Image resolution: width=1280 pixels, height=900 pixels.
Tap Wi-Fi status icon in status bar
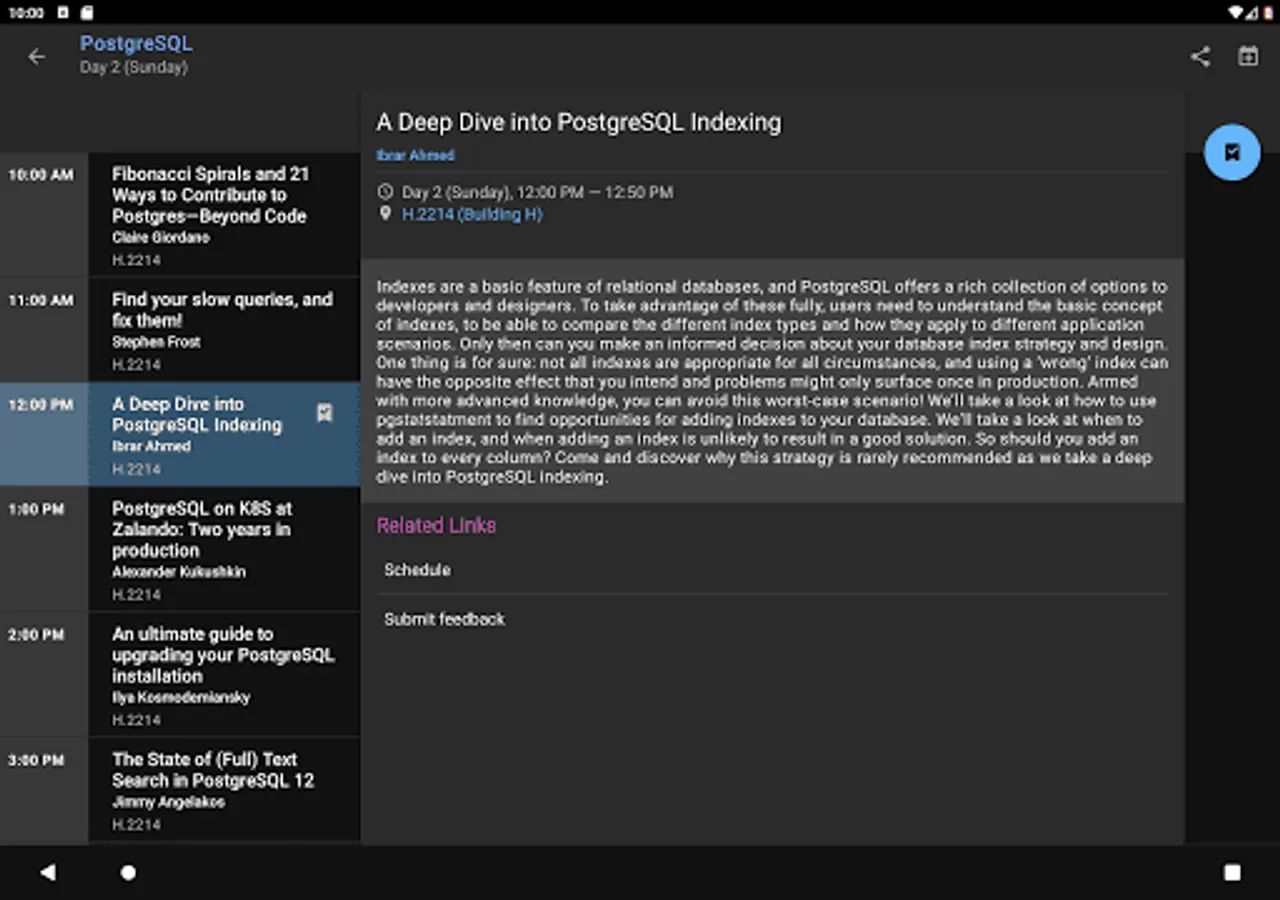[x=1236, y=13]
